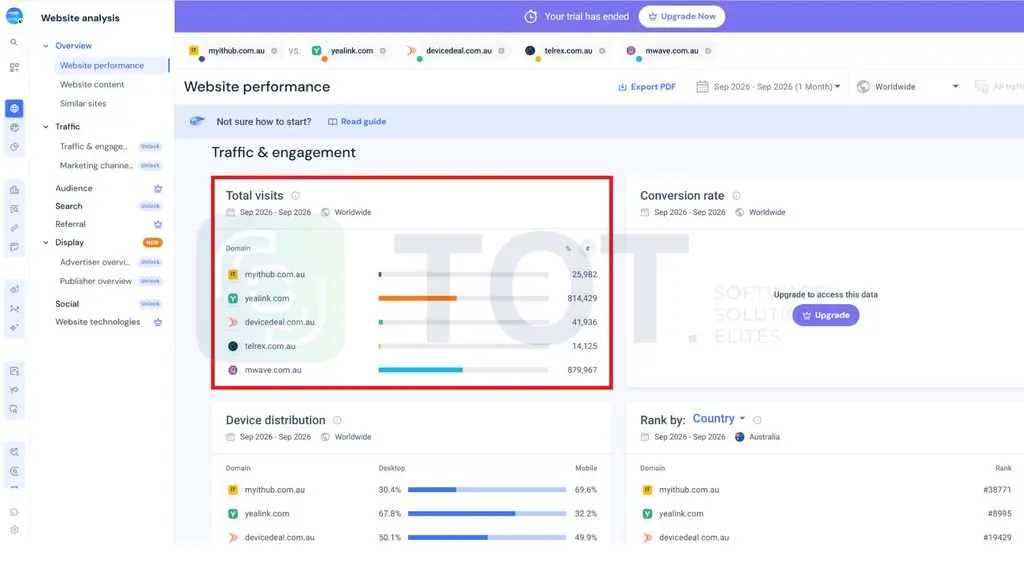Open the Worldwide region dropdown

908,87
